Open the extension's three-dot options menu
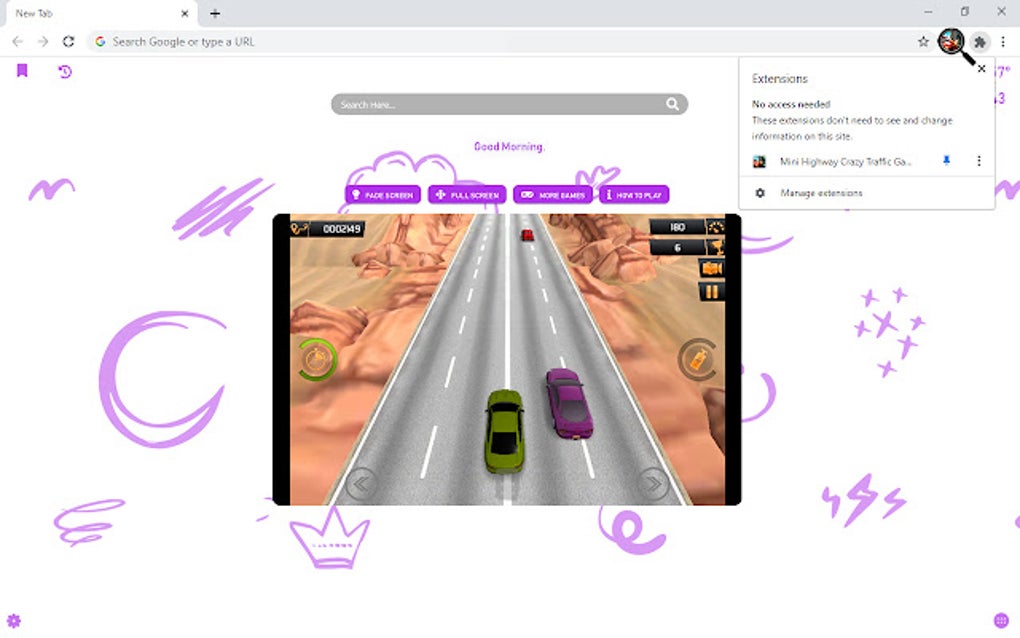Screen dimensions: 1020x638 tap(978, 161)
